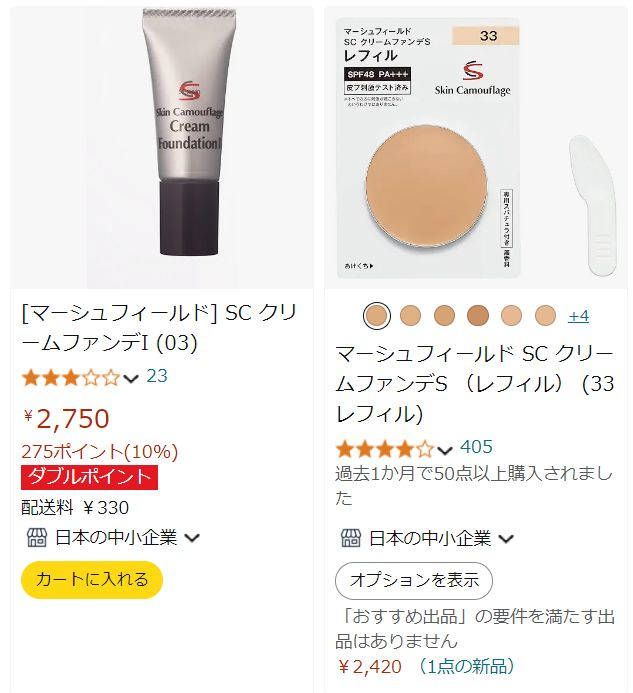The image size is (633, 693).
Task: Open the 23 reviews count link
Action: point(157,376)
